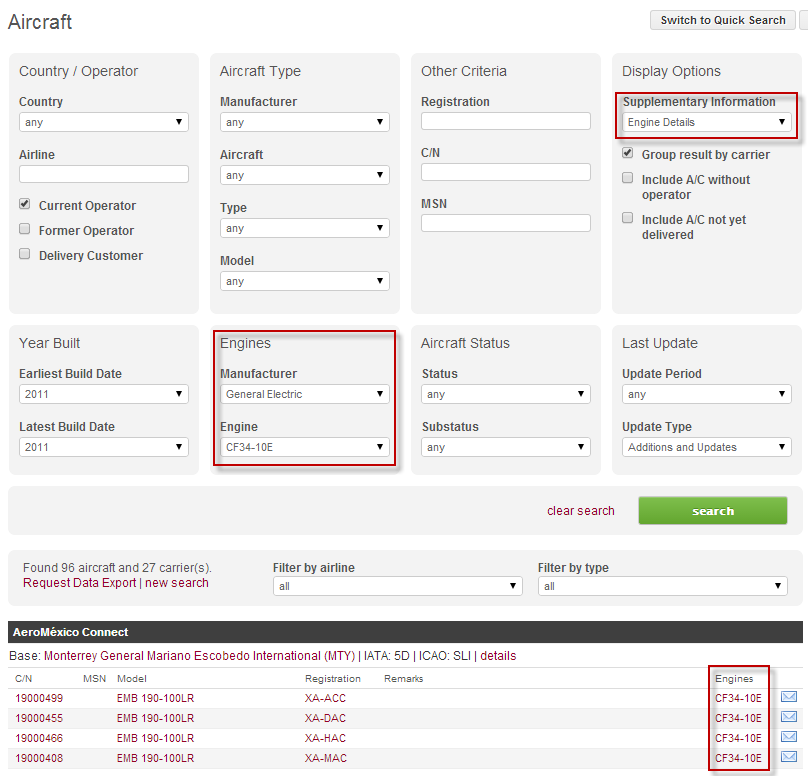Open the Filter by type dropdown
Screen dimensions: 808x776
663,586
